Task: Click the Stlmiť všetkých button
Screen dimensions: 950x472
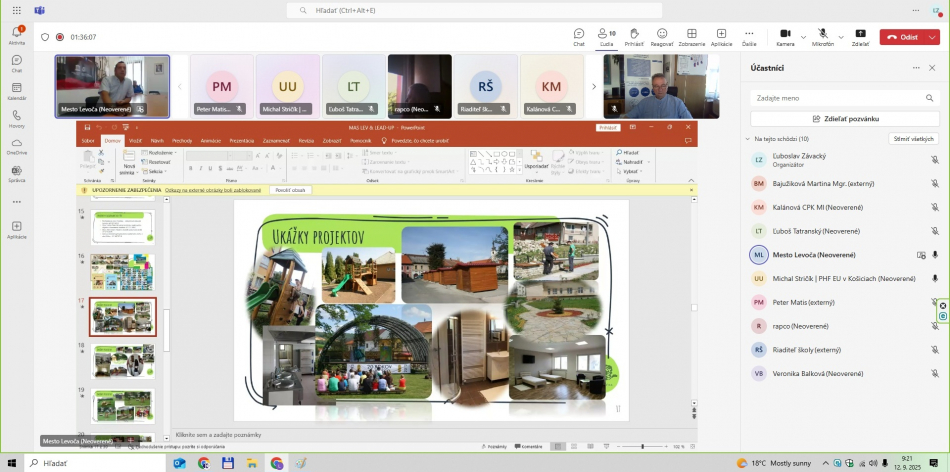Action: 914,139
